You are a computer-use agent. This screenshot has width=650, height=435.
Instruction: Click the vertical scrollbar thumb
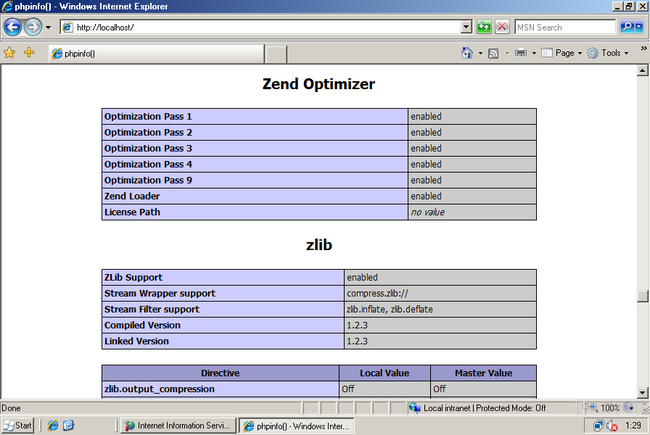click(642, 296)
